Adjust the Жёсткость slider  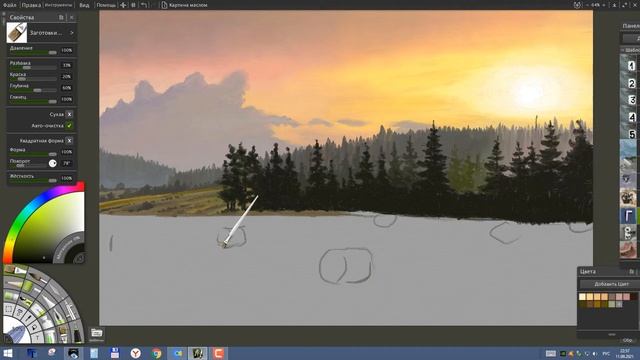tap(33, 180)
